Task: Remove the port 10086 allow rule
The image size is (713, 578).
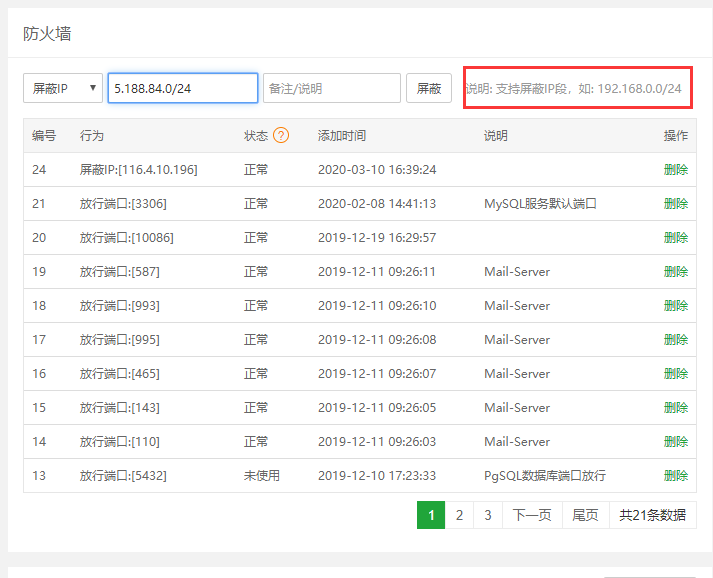Action: point(675,238)
